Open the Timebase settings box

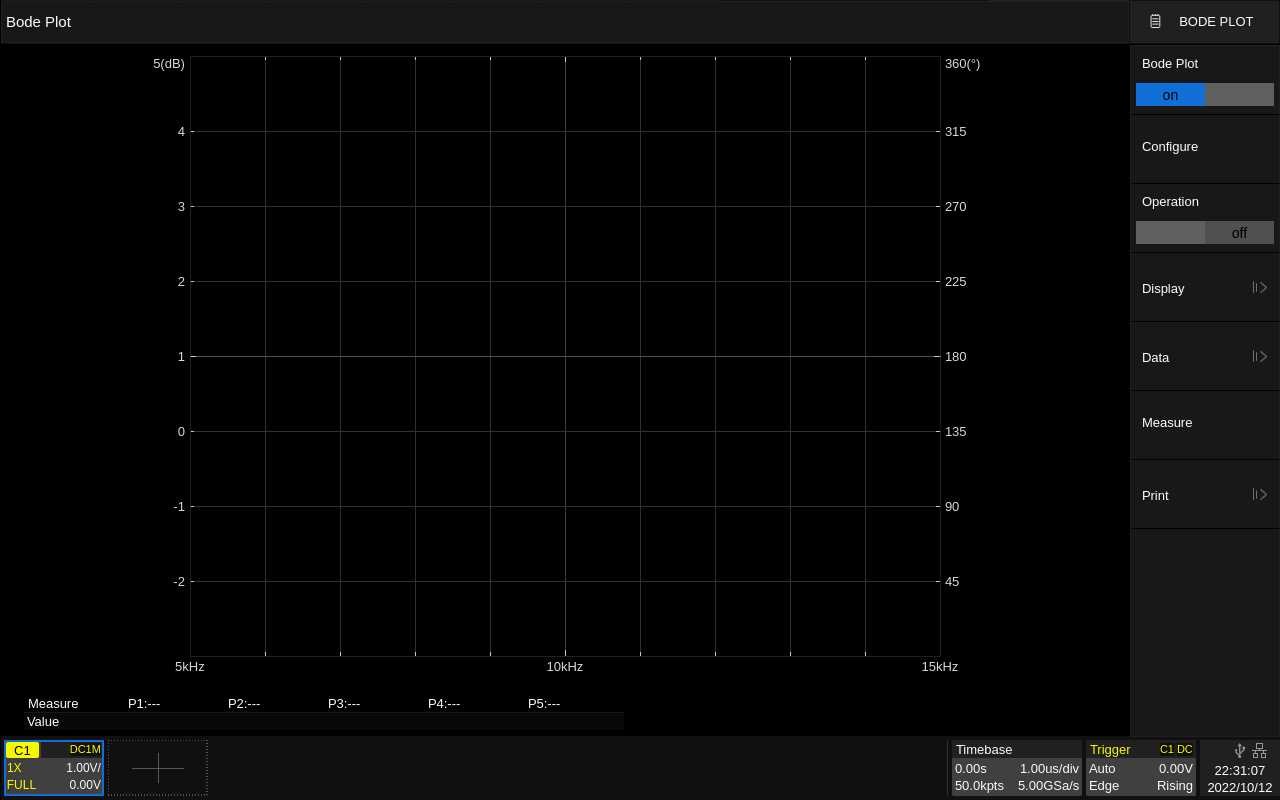pos(1016,768)
